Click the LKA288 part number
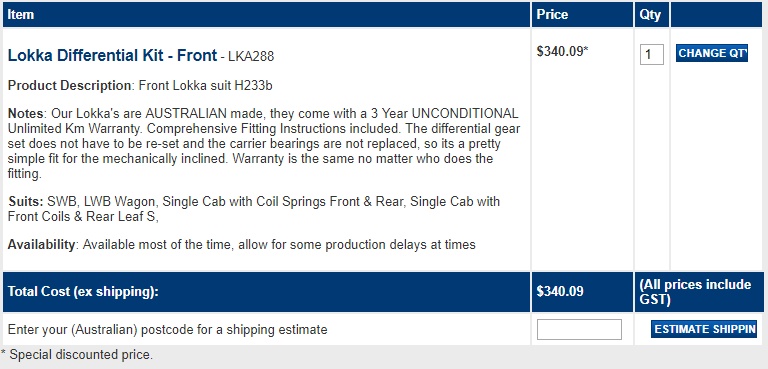768x369 pixels. [x=251, y=57]
